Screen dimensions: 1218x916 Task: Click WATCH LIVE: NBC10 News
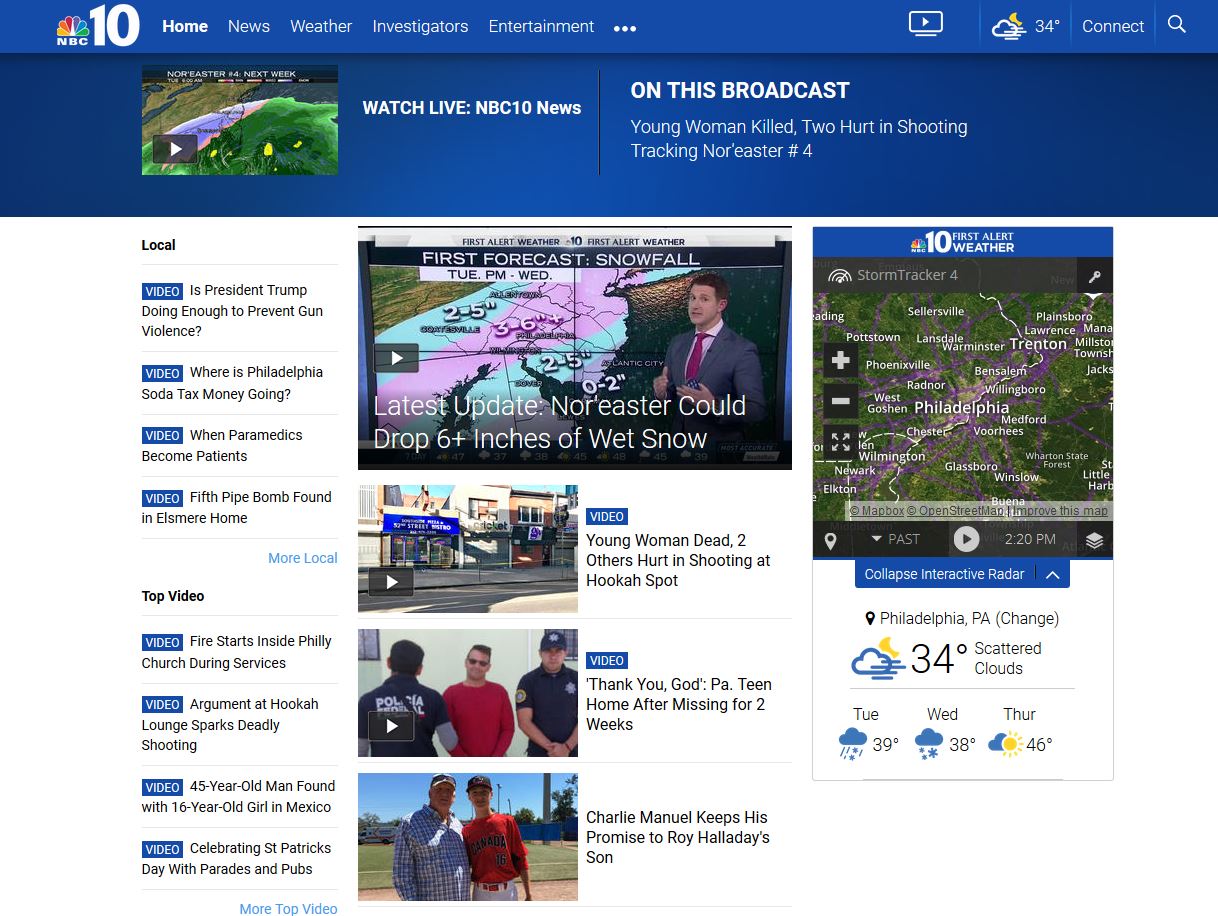pyautogui.click(x=472, y=108)
